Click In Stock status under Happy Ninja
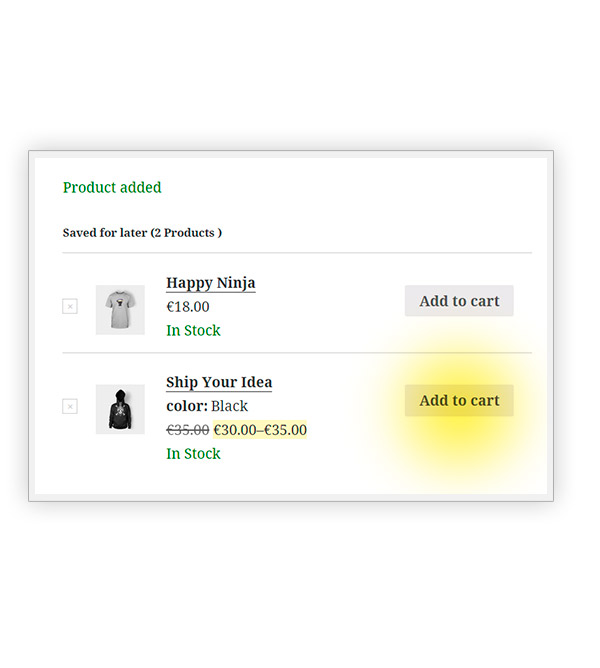The height and width of the screenshot is (668, 600). click(193, 330)
